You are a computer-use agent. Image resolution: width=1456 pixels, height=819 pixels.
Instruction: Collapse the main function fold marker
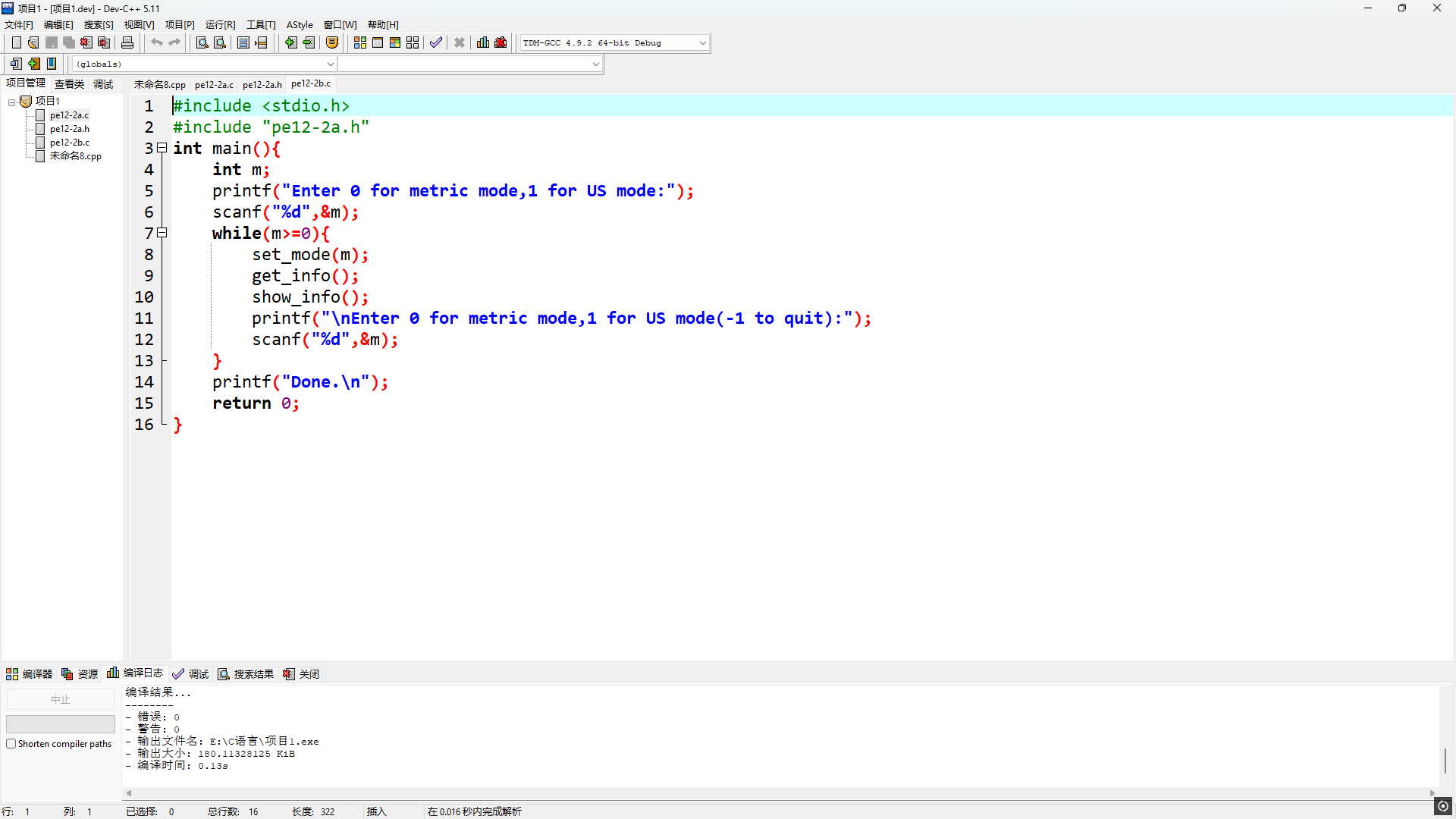[162, 148]
